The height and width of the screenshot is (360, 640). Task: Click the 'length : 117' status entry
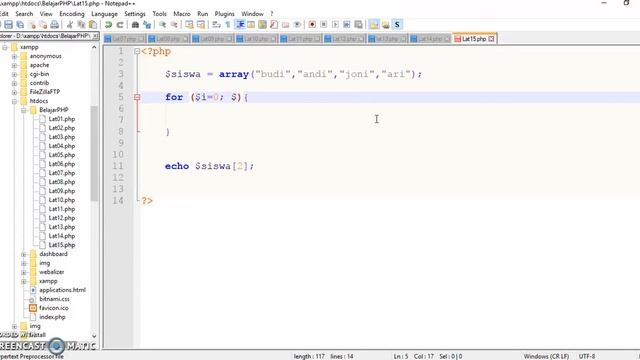pyautogui.click(x=309, y=356)
